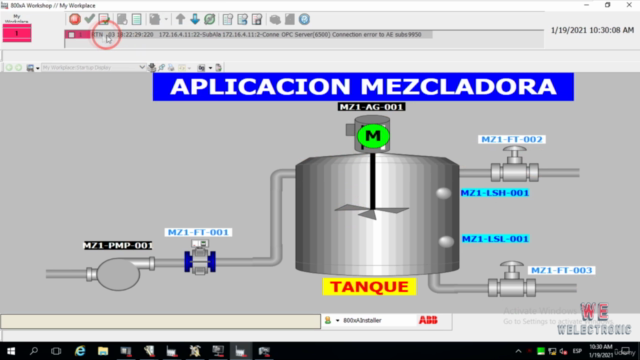Screen dimensions: 640x360
Task: Click the gray up arrow icon
Action: [180, 19]
